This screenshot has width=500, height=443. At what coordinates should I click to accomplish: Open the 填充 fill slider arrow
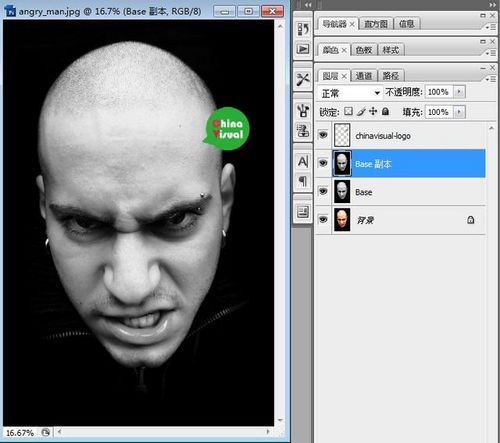tap(459, 112)
